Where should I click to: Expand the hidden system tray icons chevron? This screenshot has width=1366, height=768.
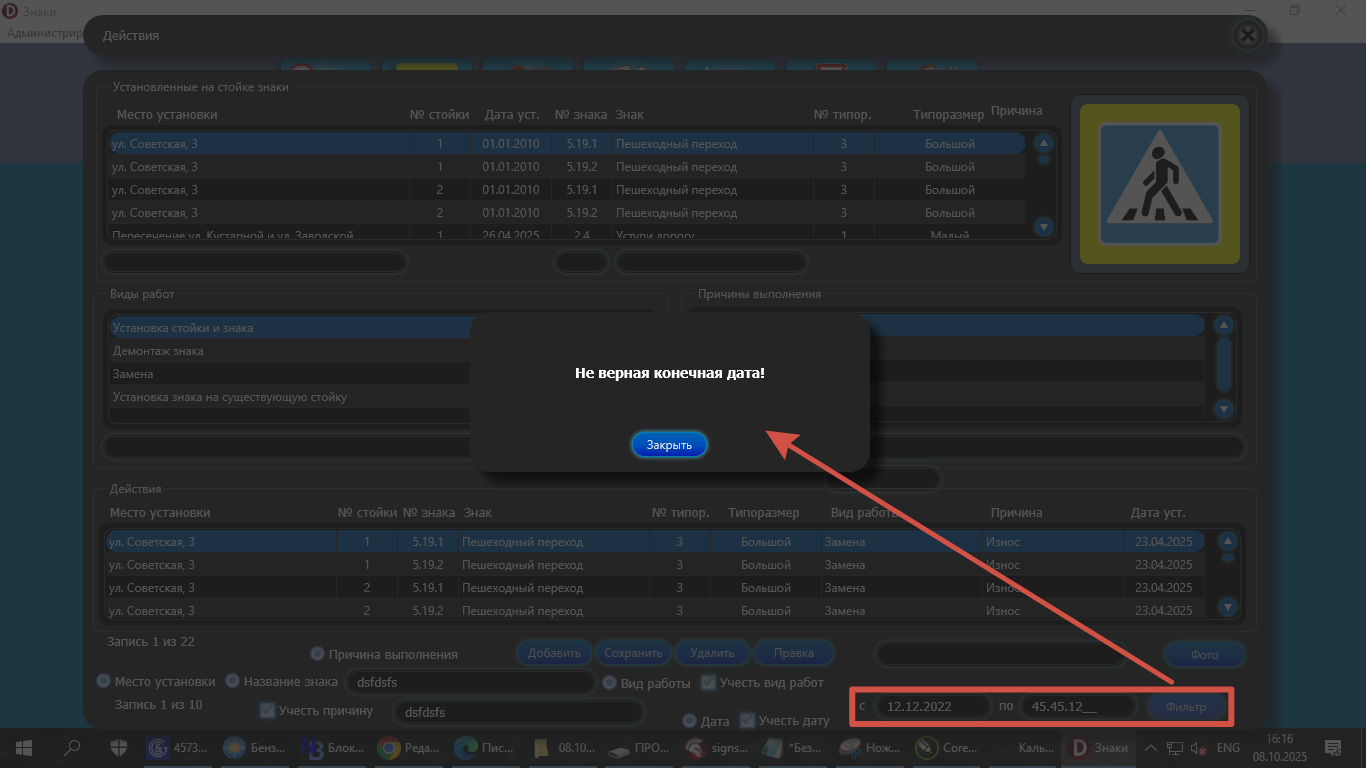click(1151, 748)
